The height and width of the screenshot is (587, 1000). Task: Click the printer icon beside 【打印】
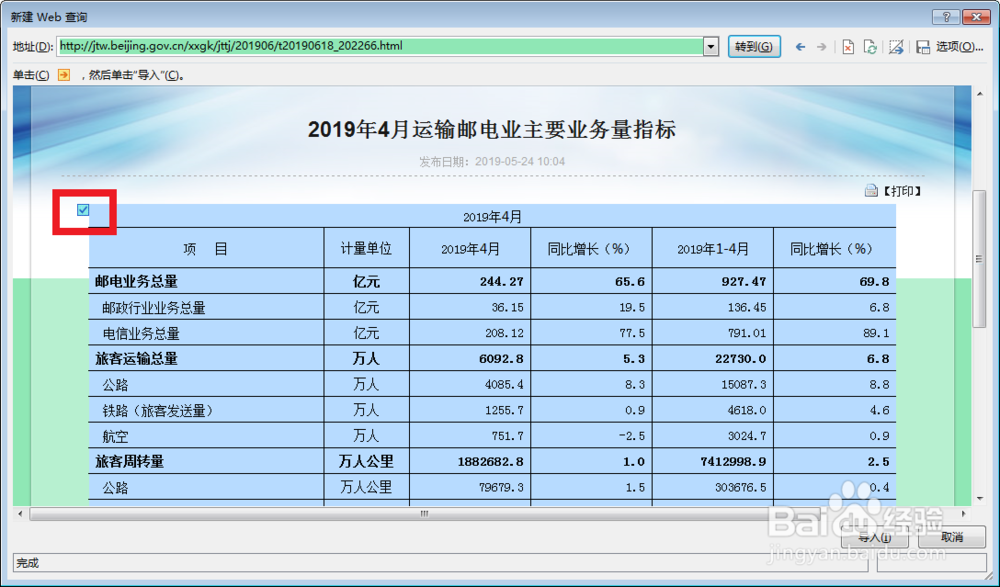tap(871, 191)
